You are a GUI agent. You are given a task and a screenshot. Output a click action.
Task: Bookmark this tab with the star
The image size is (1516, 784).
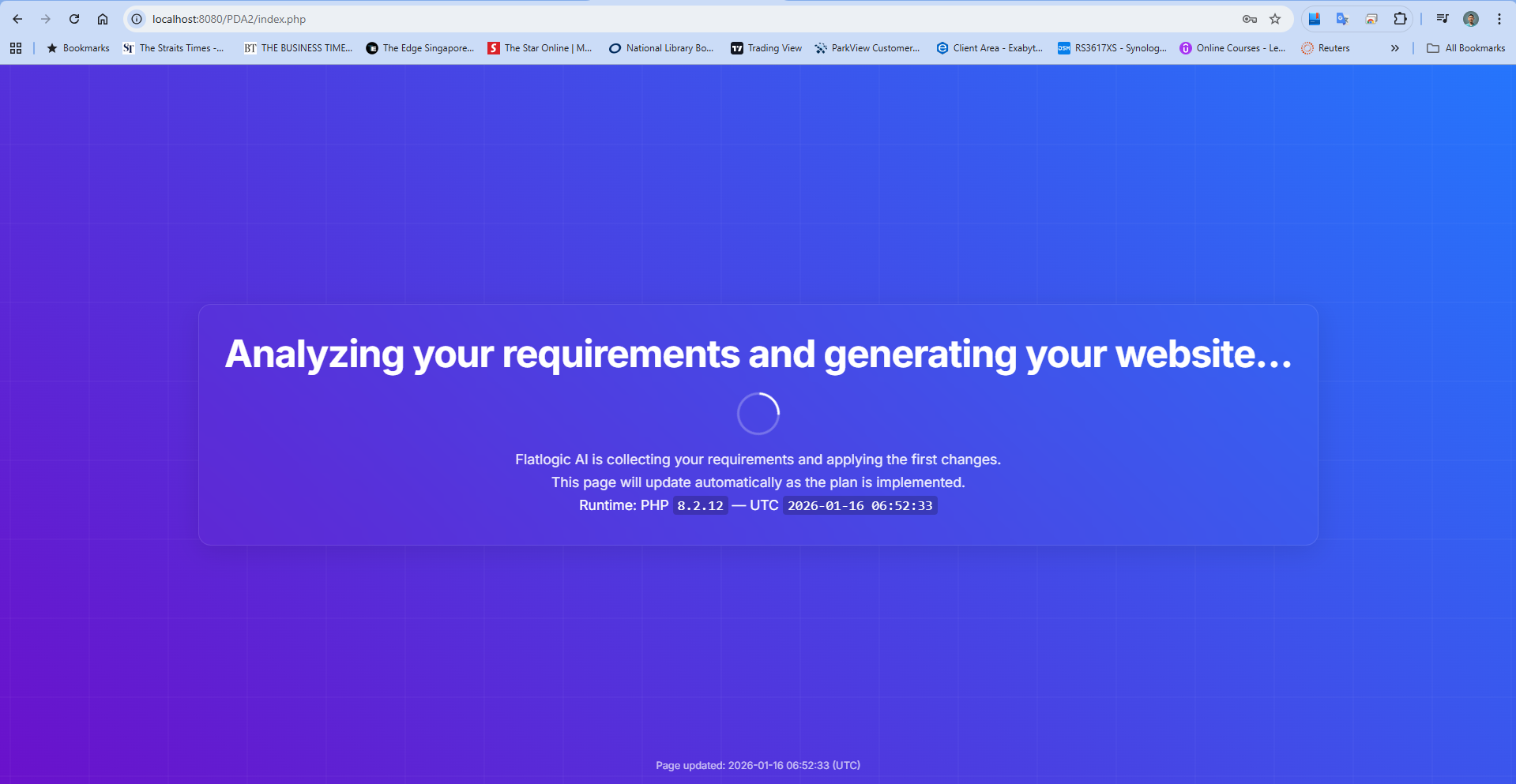(1275, 19)
